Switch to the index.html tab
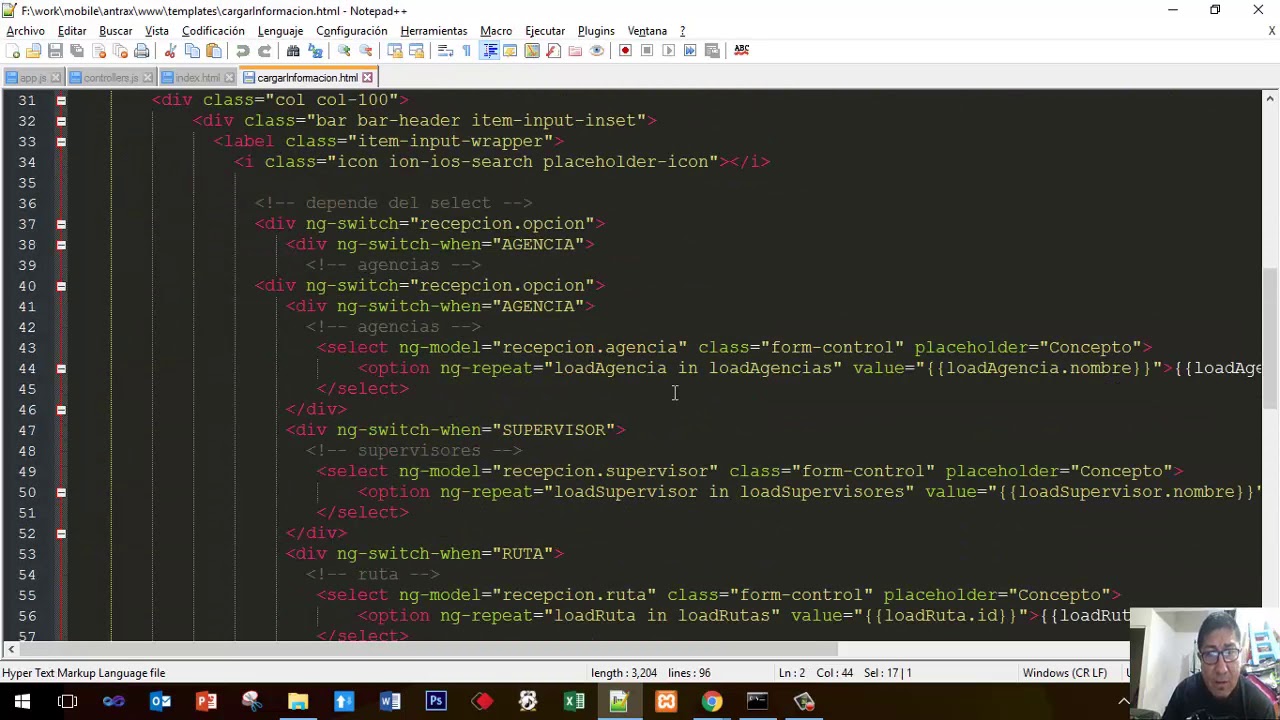The height and width of the screenshot is (720, 1280). point(197,78)
